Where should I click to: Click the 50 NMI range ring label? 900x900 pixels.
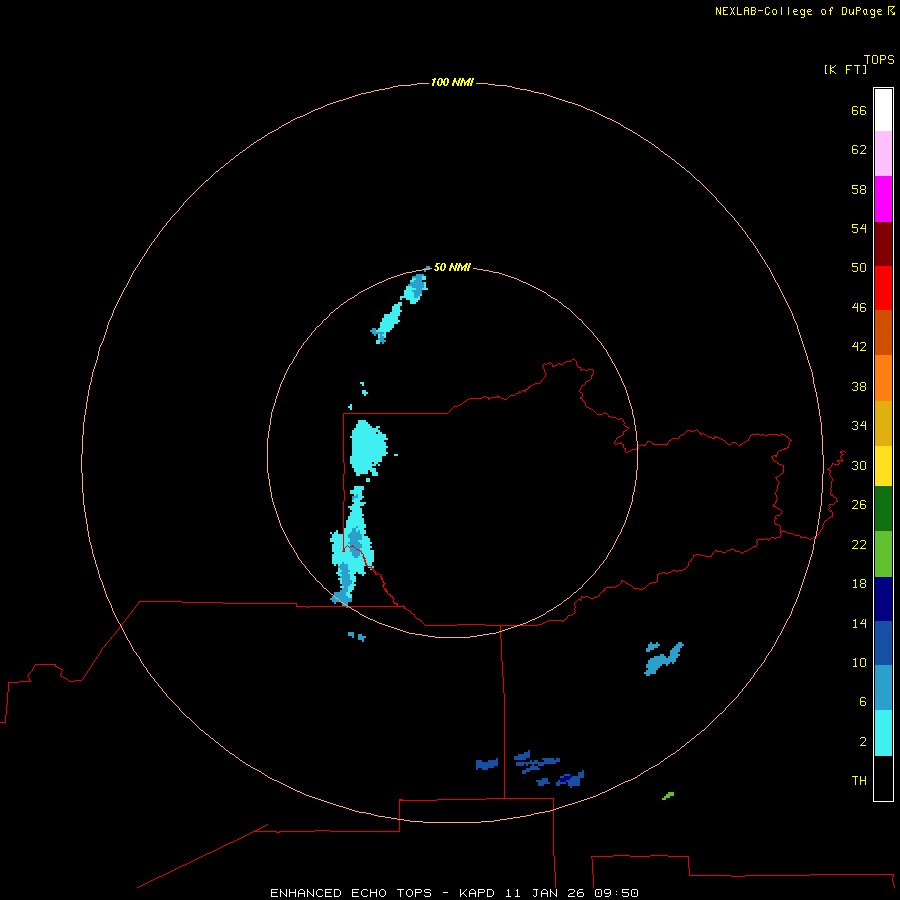click(x=452, y=267)
